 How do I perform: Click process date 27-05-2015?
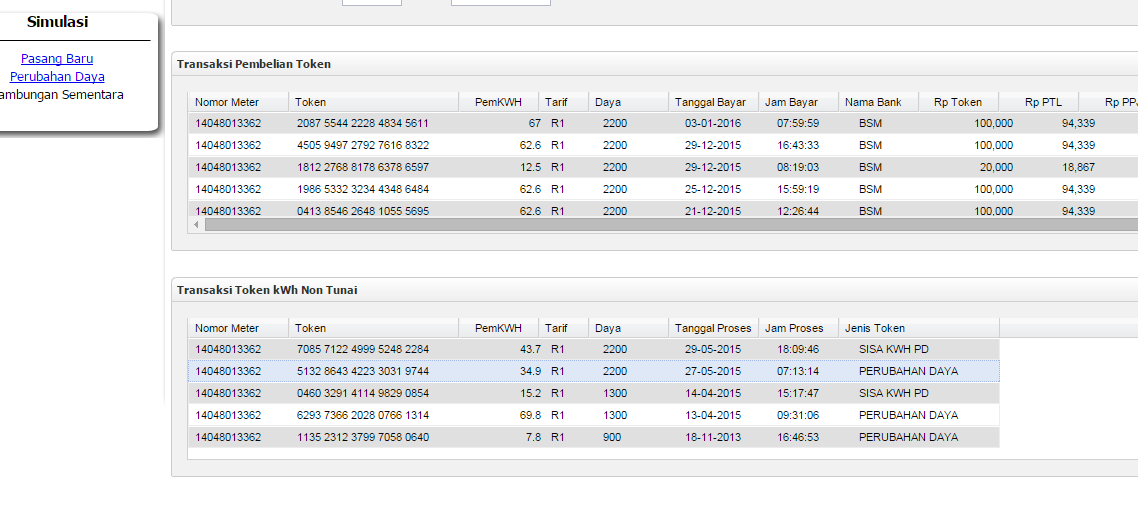713,371
